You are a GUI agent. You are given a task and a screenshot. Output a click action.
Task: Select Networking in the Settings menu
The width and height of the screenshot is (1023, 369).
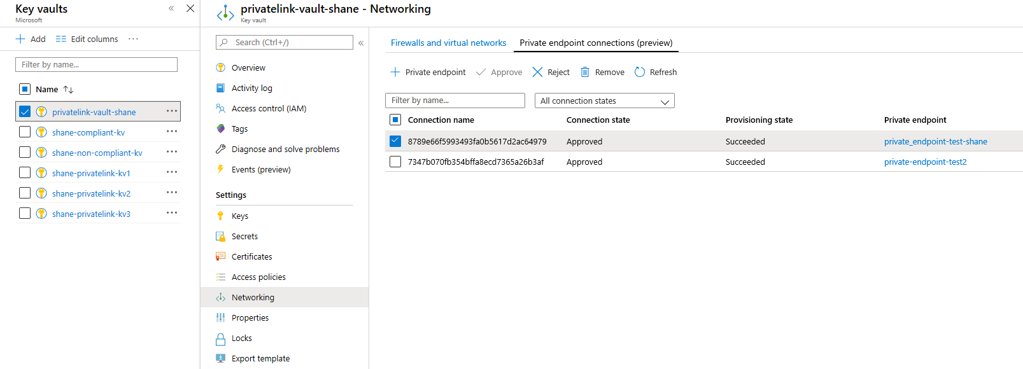pos(284,297)
